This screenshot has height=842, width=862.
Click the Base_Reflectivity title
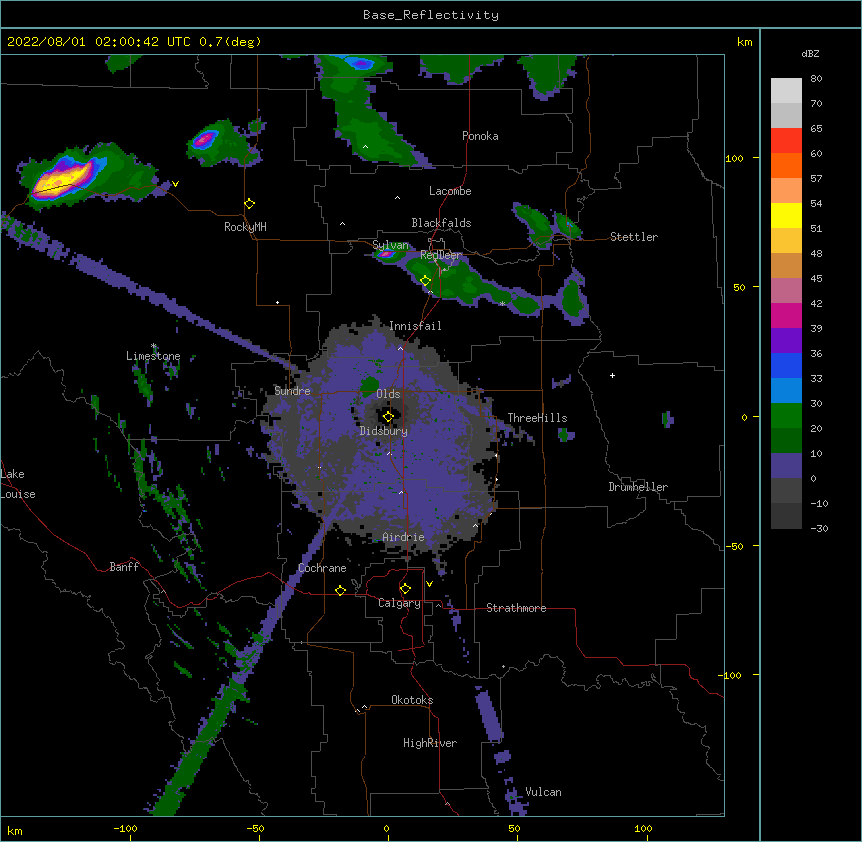[x=431, y=15]
